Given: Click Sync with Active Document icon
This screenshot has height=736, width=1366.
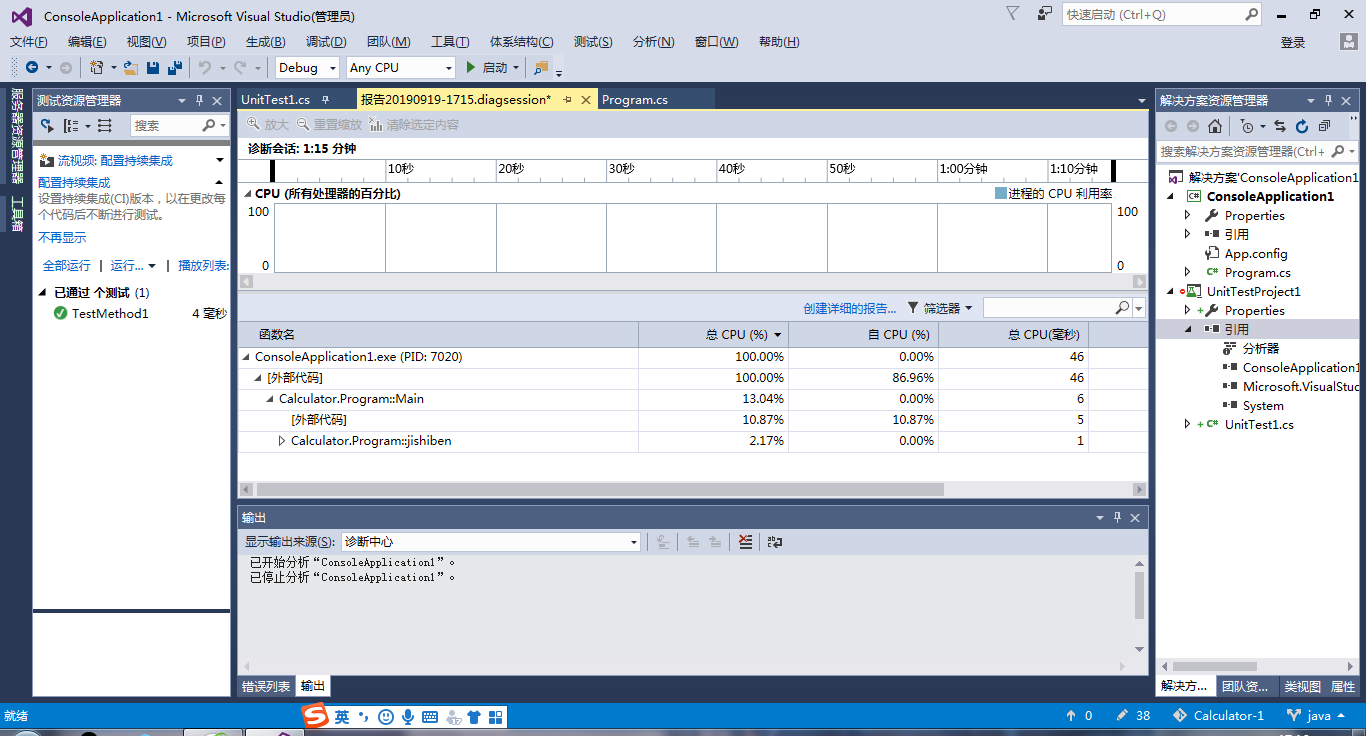Looking at the screenshot, I should point(1280,126).
